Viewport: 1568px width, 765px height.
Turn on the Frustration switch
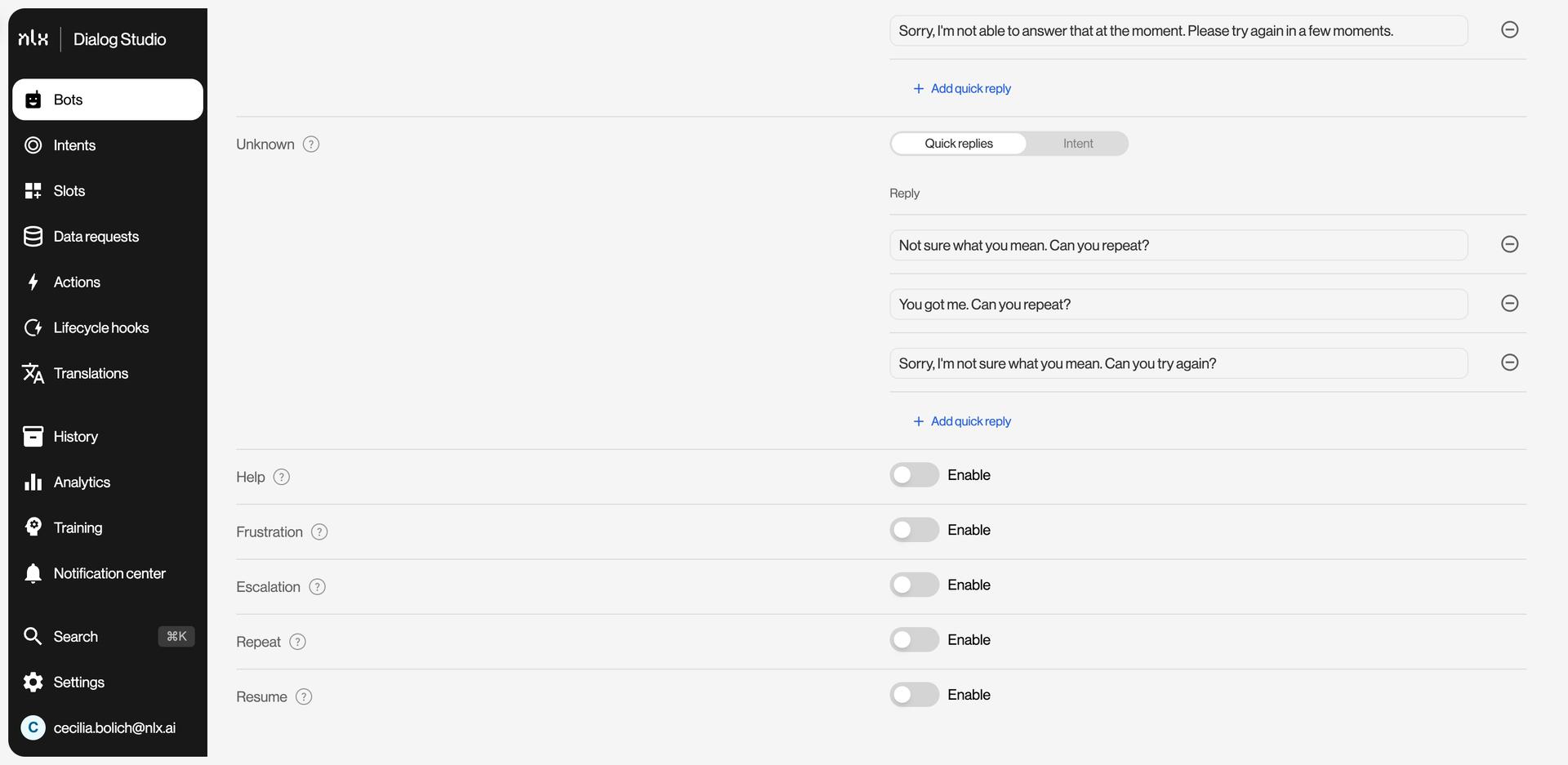point(913,529)
